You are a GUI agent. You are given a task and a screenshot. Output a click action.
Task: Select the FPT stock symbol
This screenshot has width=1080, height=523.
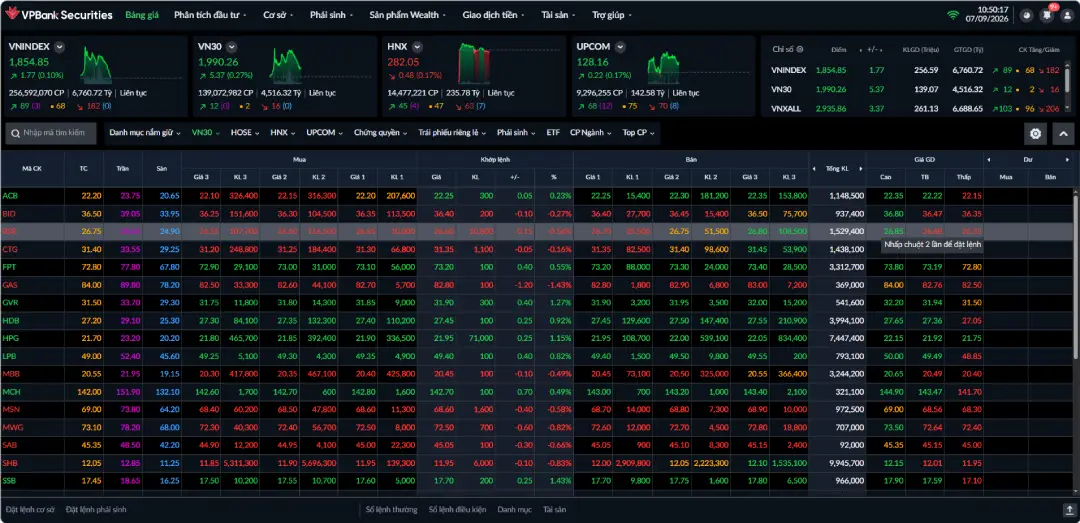[x=10, y=267]
